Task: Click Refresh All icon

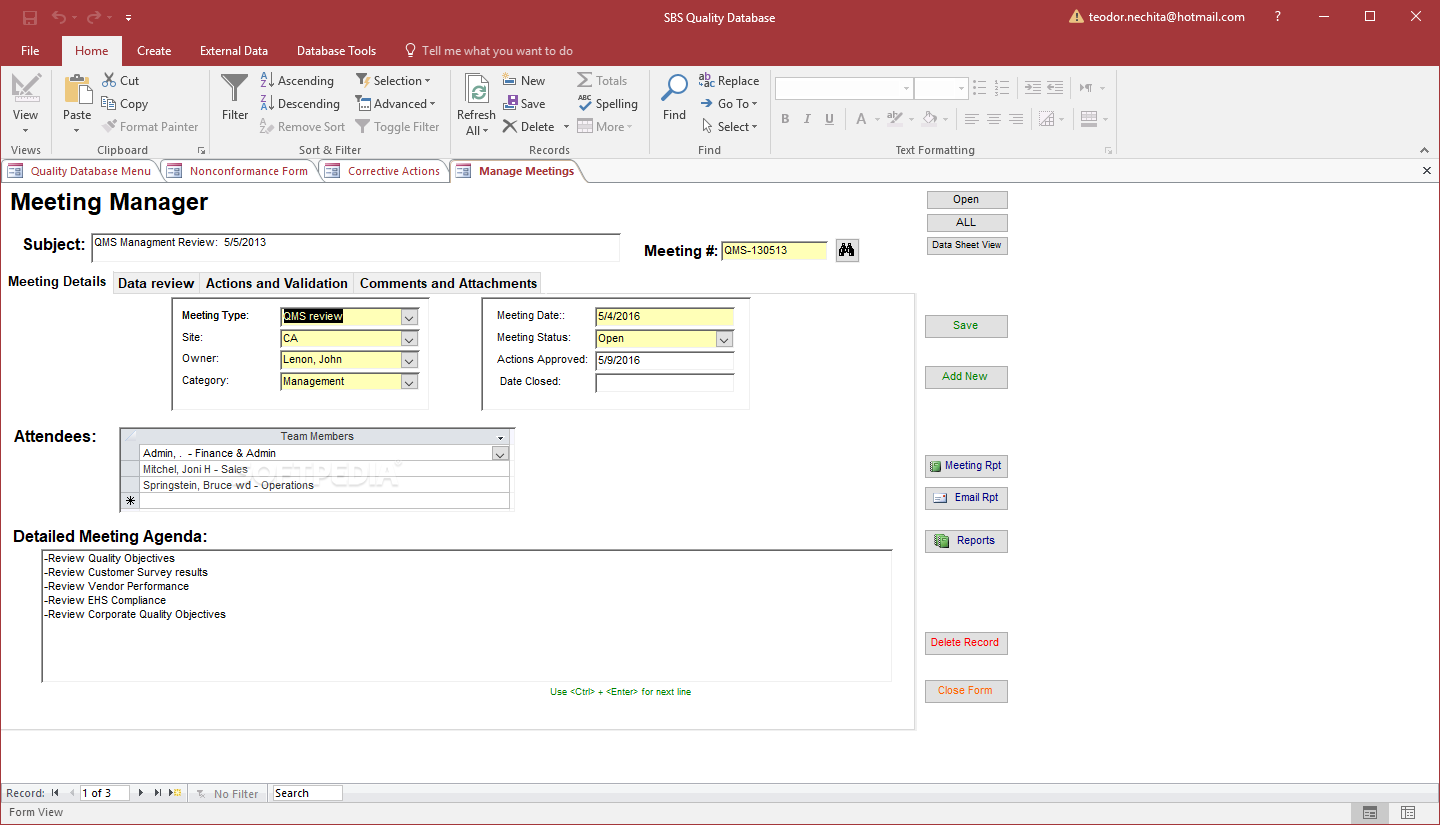Action: point(477,91)
